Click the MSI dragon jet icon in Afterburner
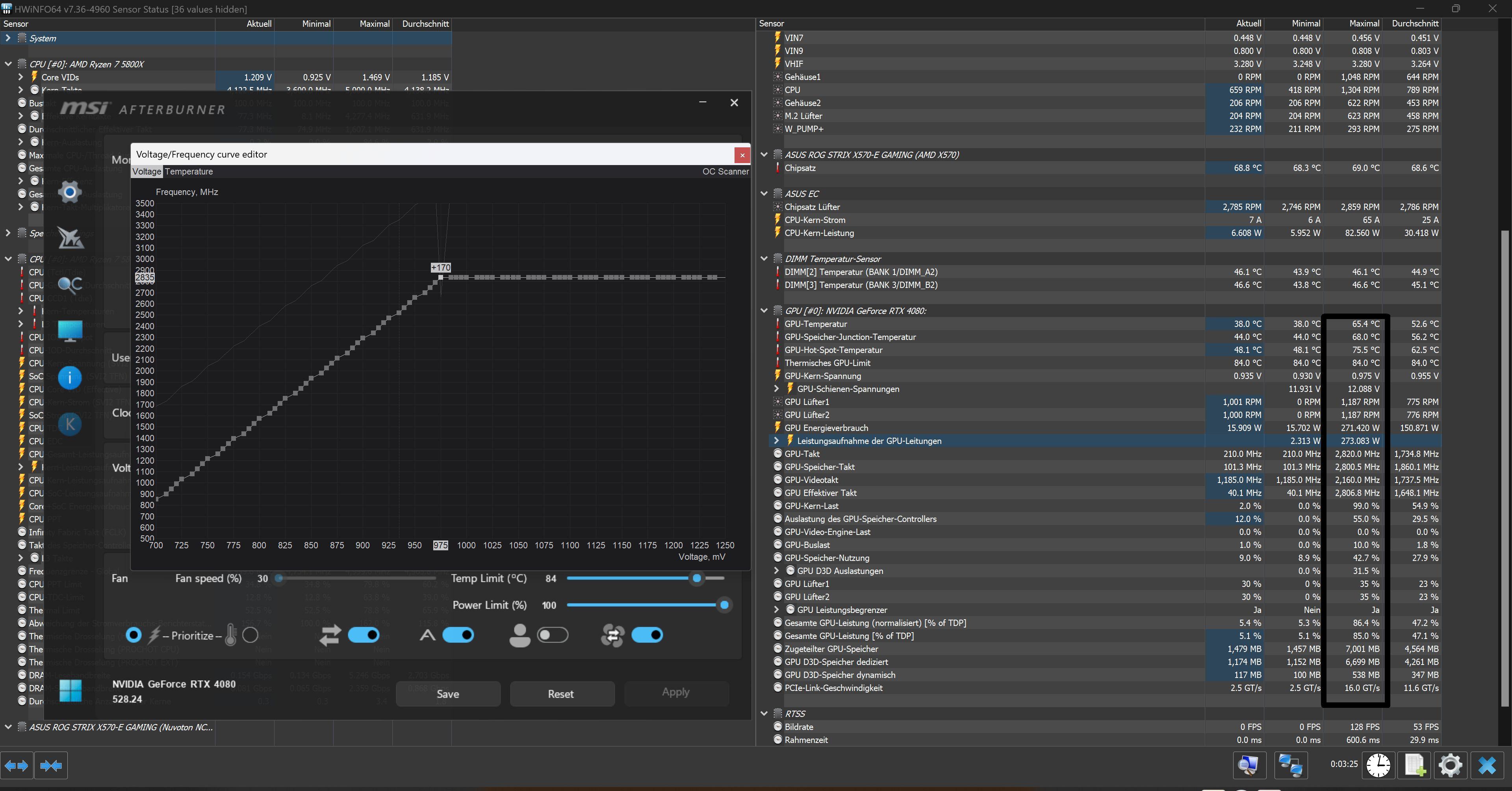The image size is (1512, 791). (70, 237)
